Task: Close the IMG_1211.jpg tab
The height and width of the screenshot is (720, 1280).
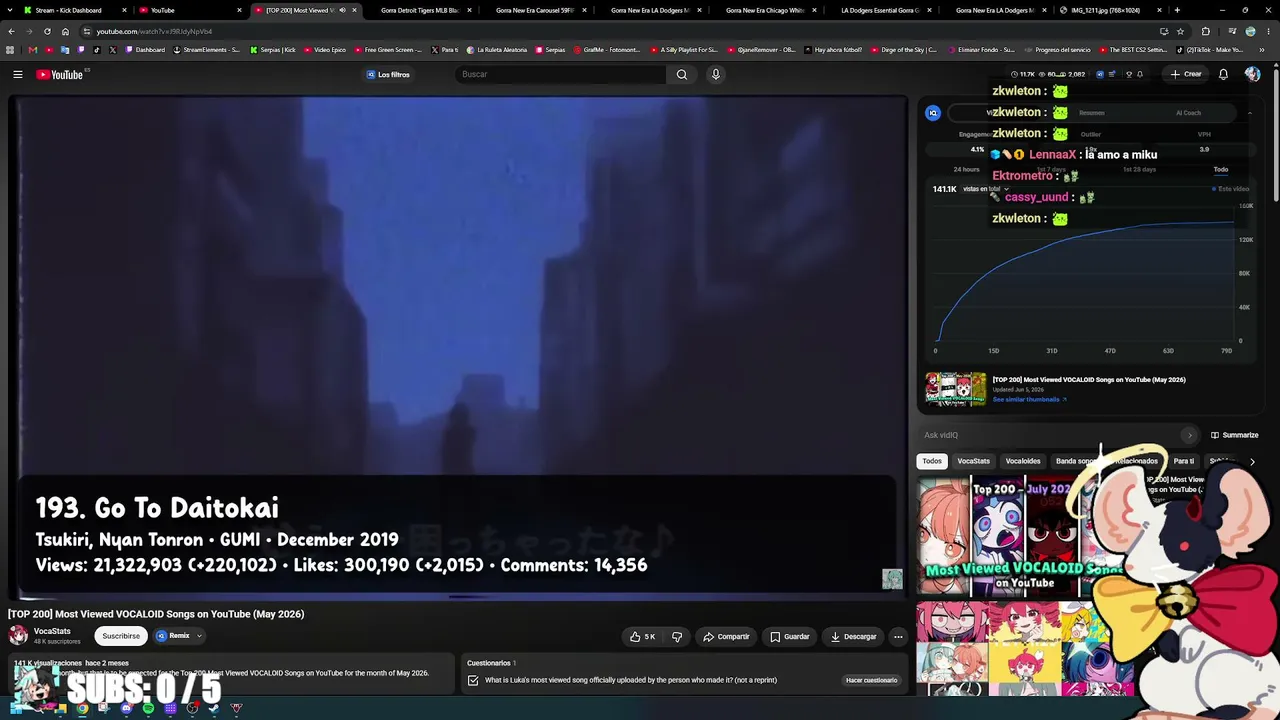Action: pyautogui.click(x=1158, y=10)
